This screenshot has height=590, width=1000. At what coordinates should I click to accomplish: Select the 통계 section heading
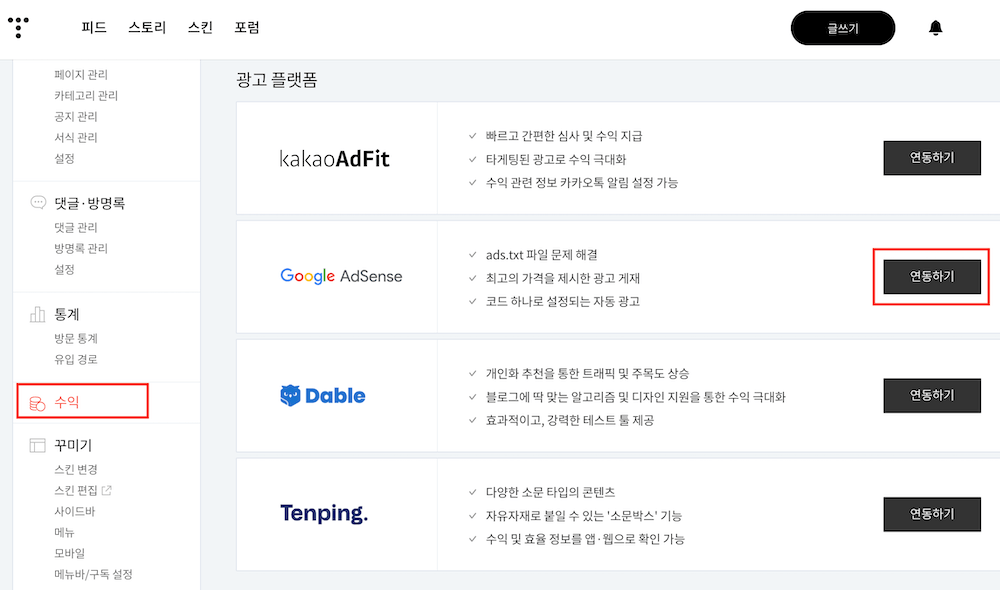coord(66,314)
